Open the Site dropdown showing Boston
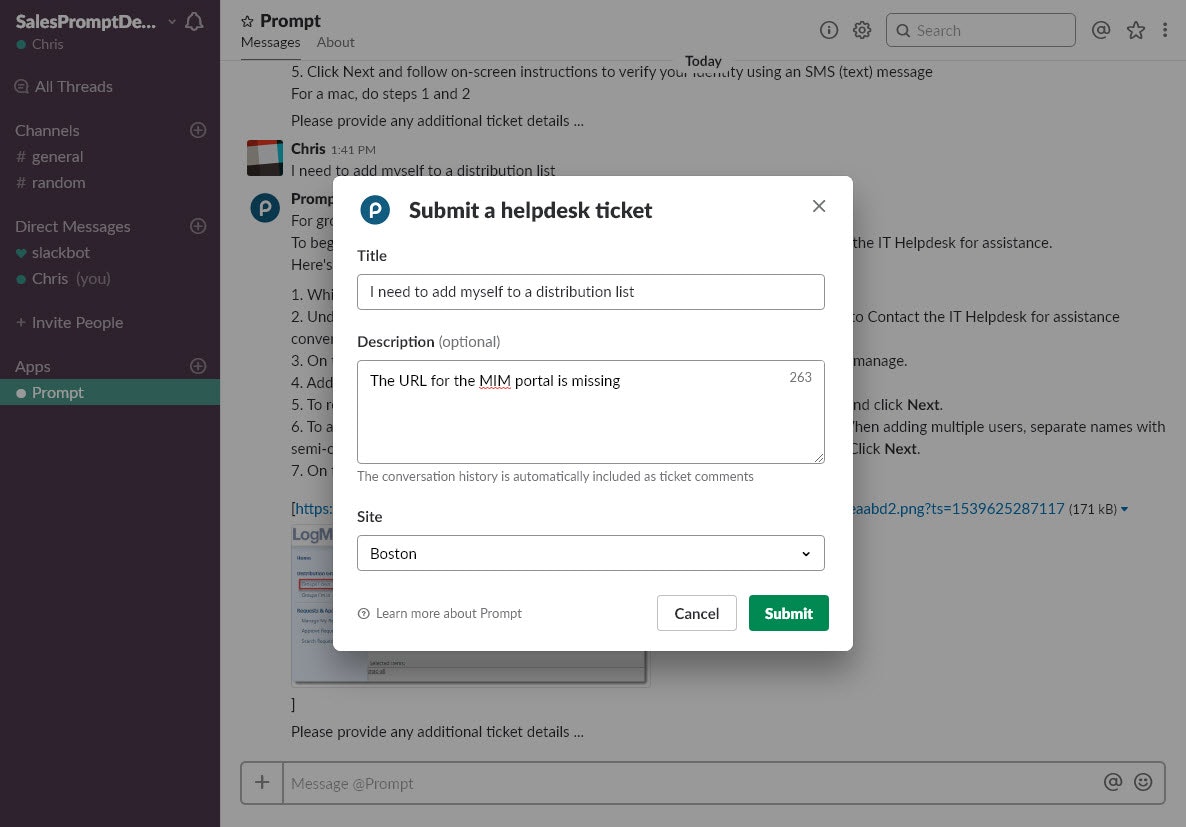 pyautogui.click(x=590, y=553)
